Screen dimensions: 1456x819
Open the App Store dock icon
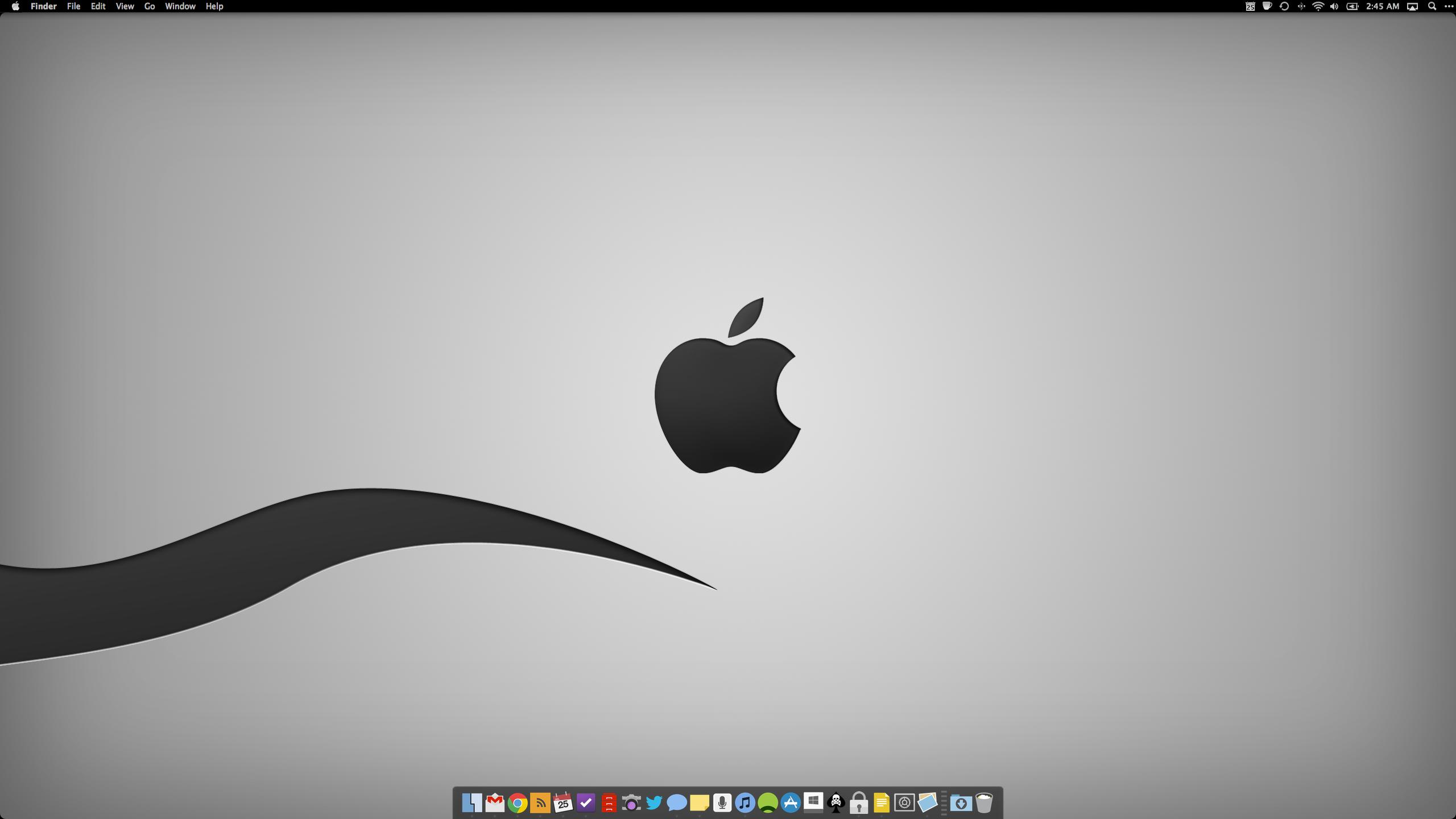(x=791, y=803)
